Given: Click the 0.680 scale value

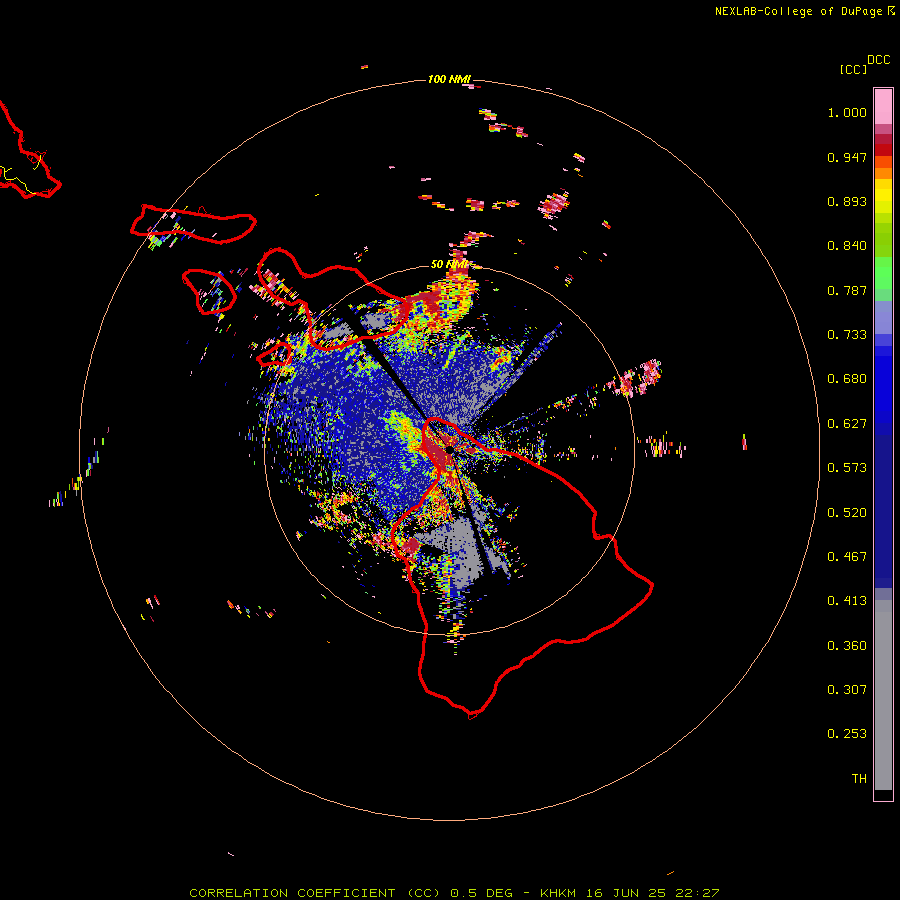Looking at the screenshot, I should [x=847, y=379].
